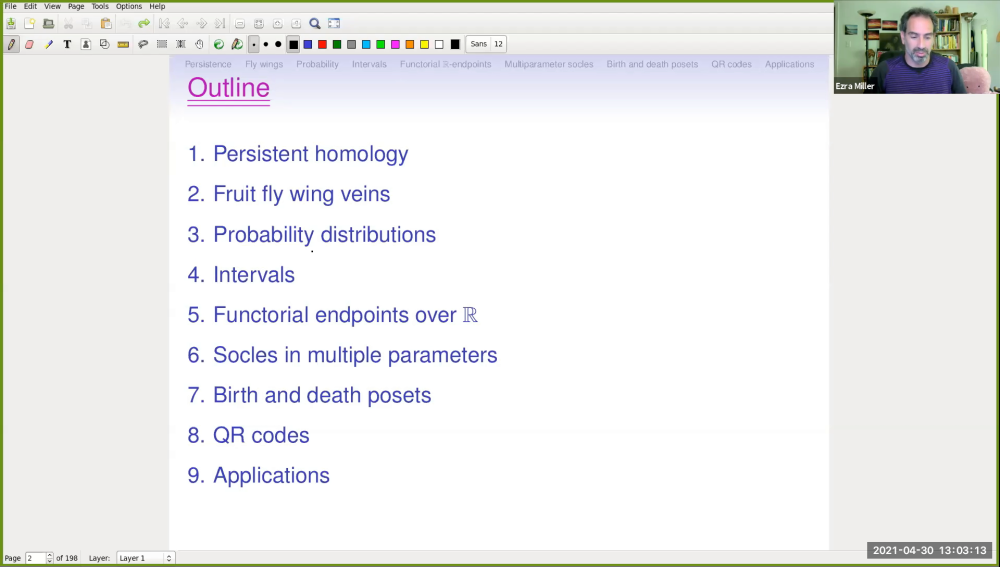Open a file using the Open icon
1000x567 pixels.
click(x=48, y=24)
